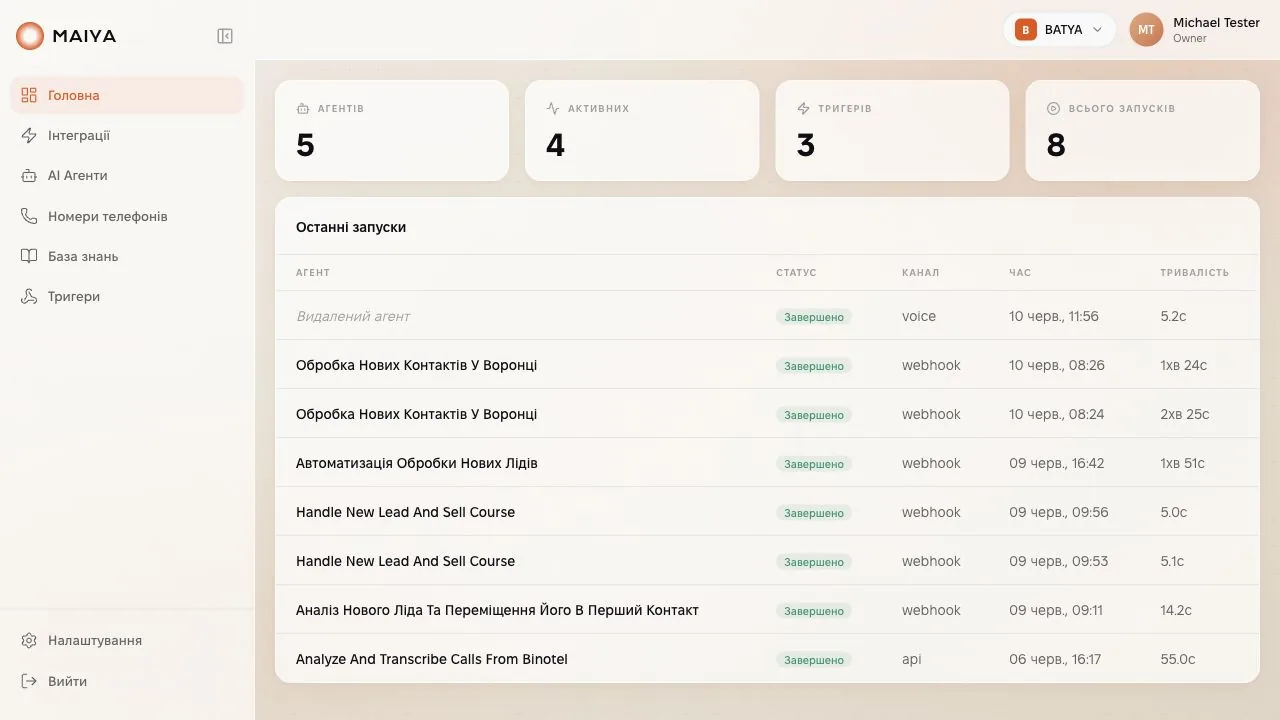Viewport: 1280px width, 720px height.
Task: Open the Analyze And Transcribe Calls From Binotel run
Action: point(767,659)
